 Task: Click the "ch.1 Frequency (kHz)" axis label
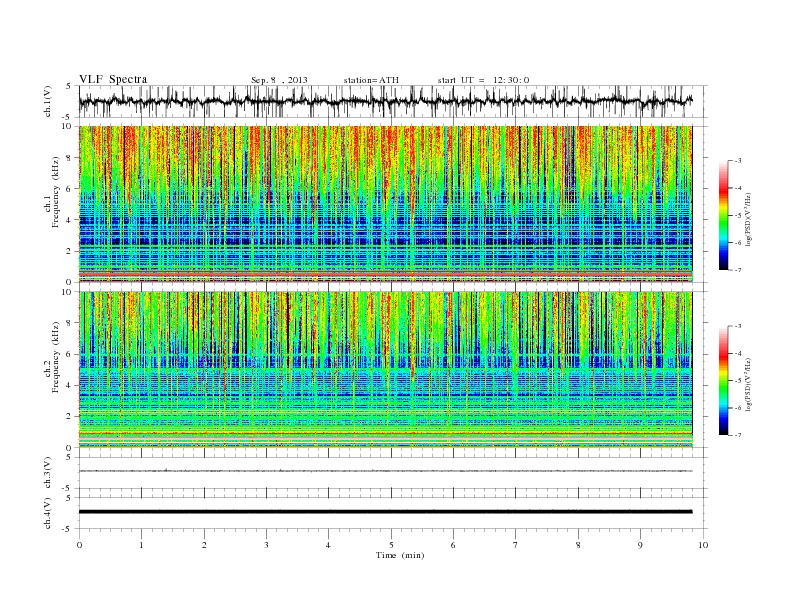click(52, 191)
